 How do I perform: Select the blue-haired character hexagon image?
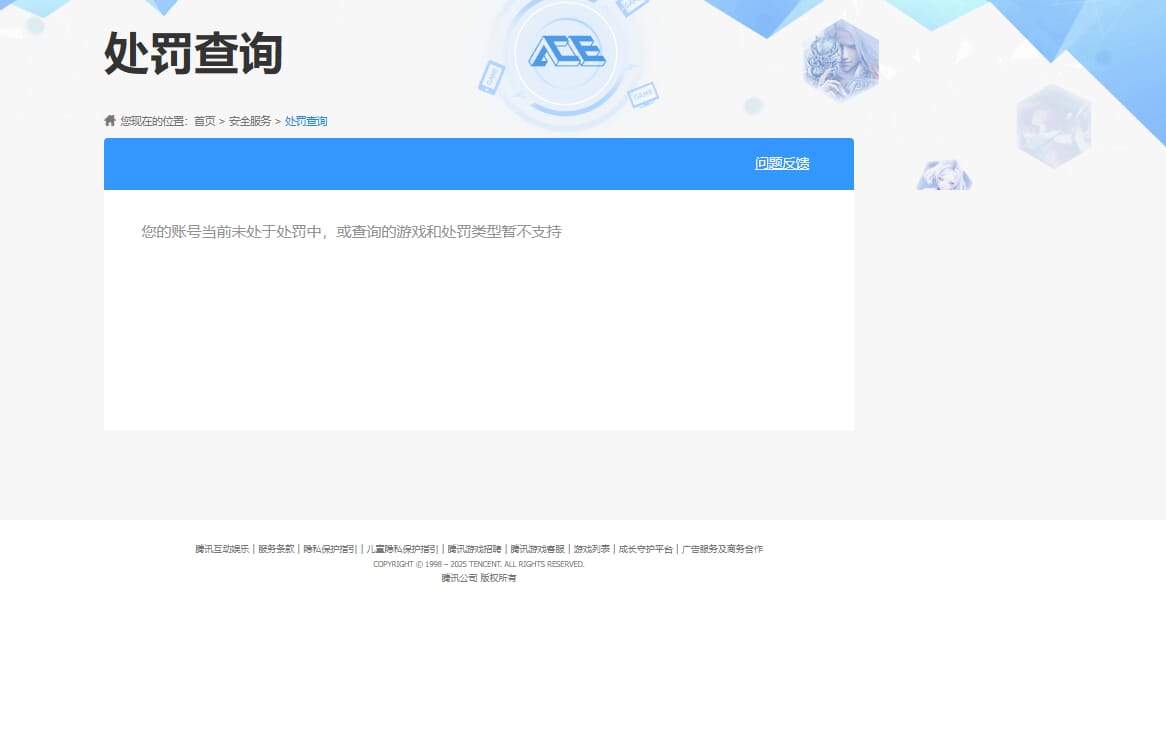tap(943, 176)
